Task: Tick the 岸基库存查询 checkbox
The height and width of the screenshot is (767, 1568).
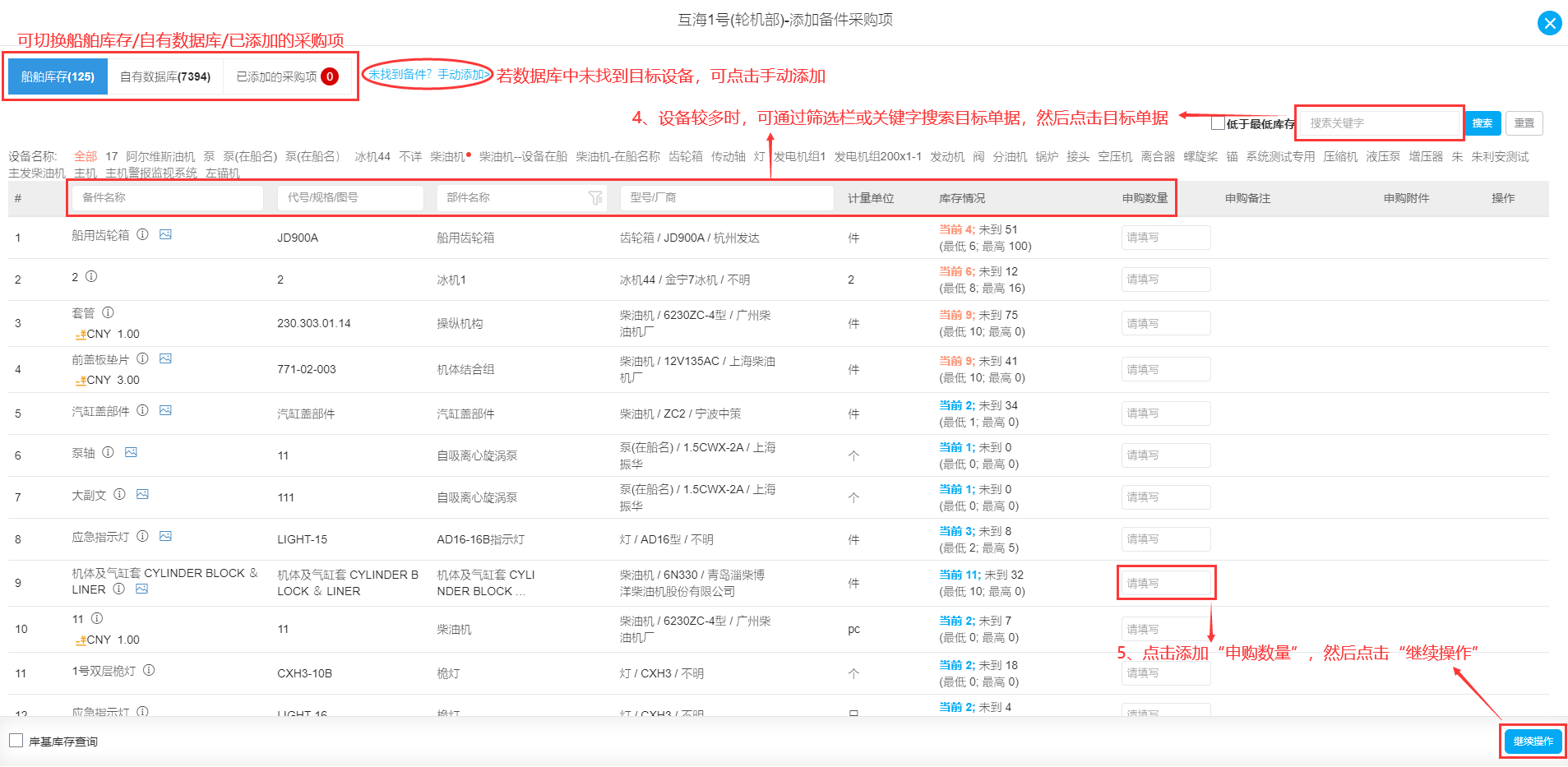Action: click(x=16, y=741)
